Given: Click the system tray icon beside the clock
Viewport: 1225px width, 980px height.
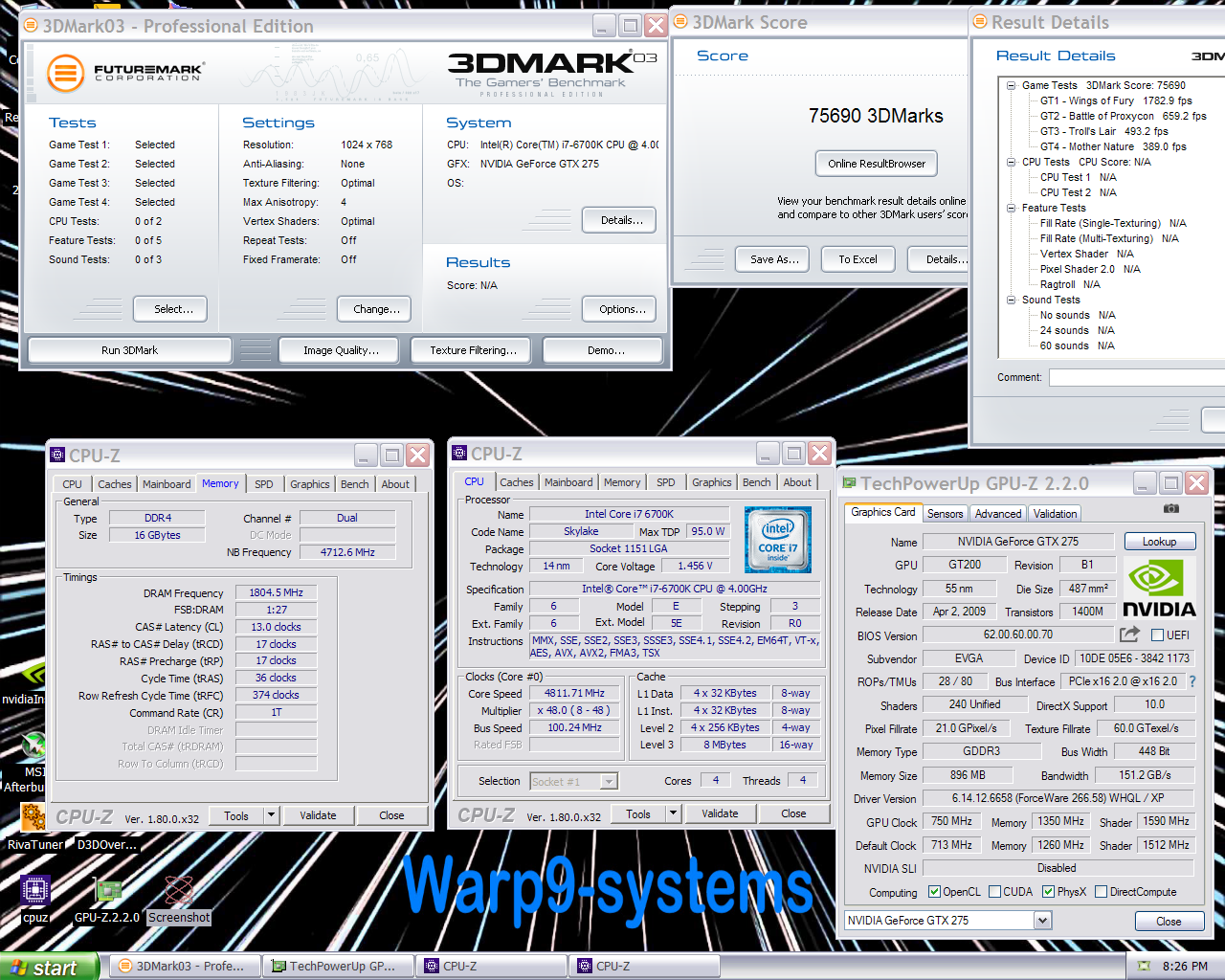Looking at the screenshot, I should click(x=1144, y=967).
